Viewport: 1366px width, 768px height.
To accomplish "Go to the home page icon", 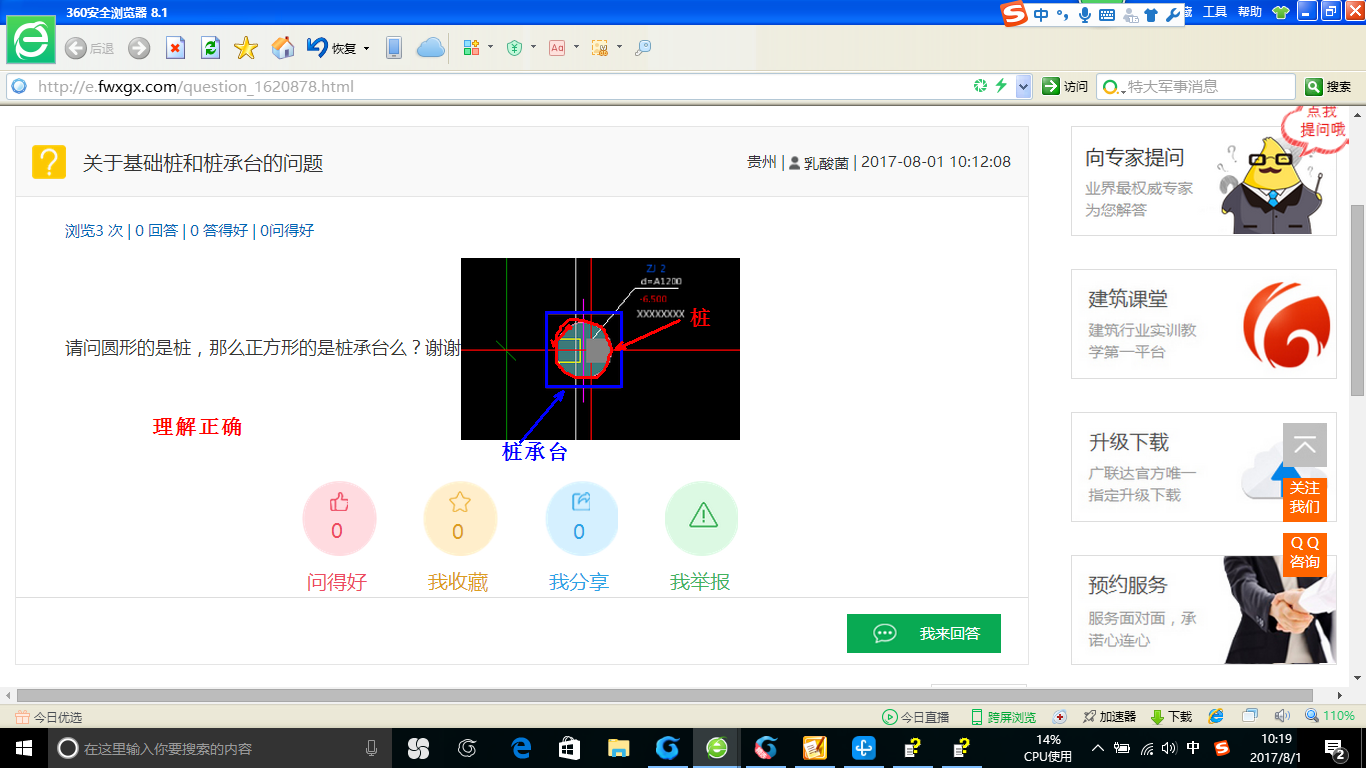I will (283, 48).
